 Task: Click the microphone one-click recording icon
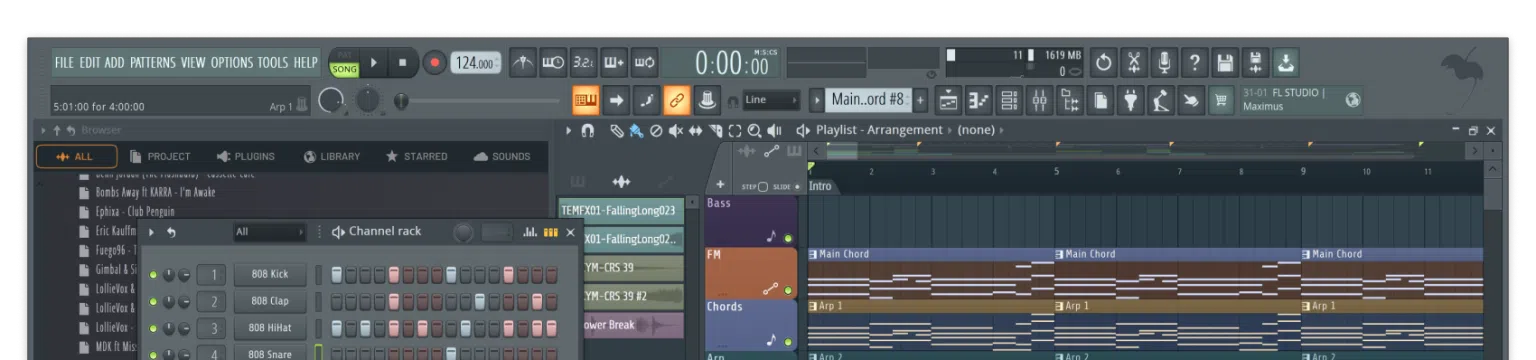tap(1164, 63)
